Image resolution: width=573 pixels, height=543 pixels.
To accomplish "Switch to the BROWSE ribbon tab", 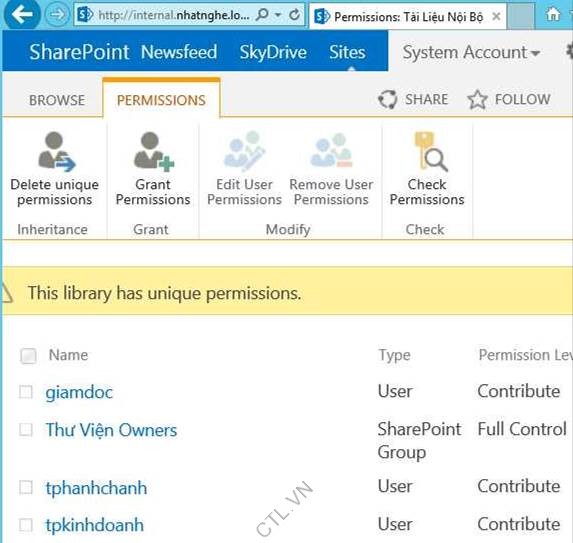I will click(x=57, y=100).
